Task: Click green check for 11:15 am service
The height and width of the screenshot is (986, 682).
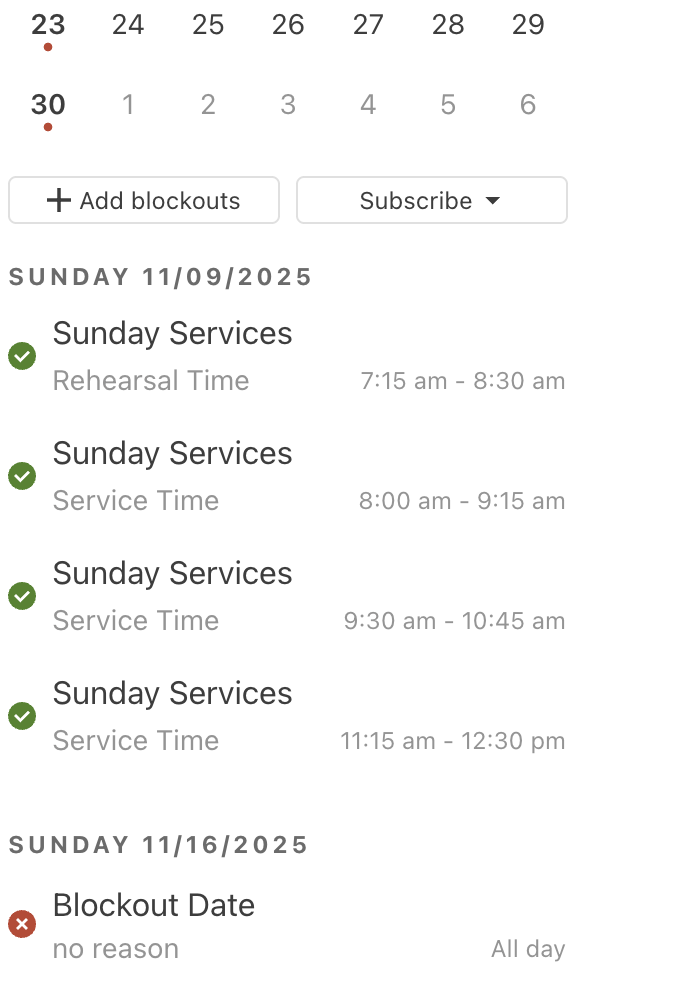Action: pyautogui.click(x=22, y=716)
